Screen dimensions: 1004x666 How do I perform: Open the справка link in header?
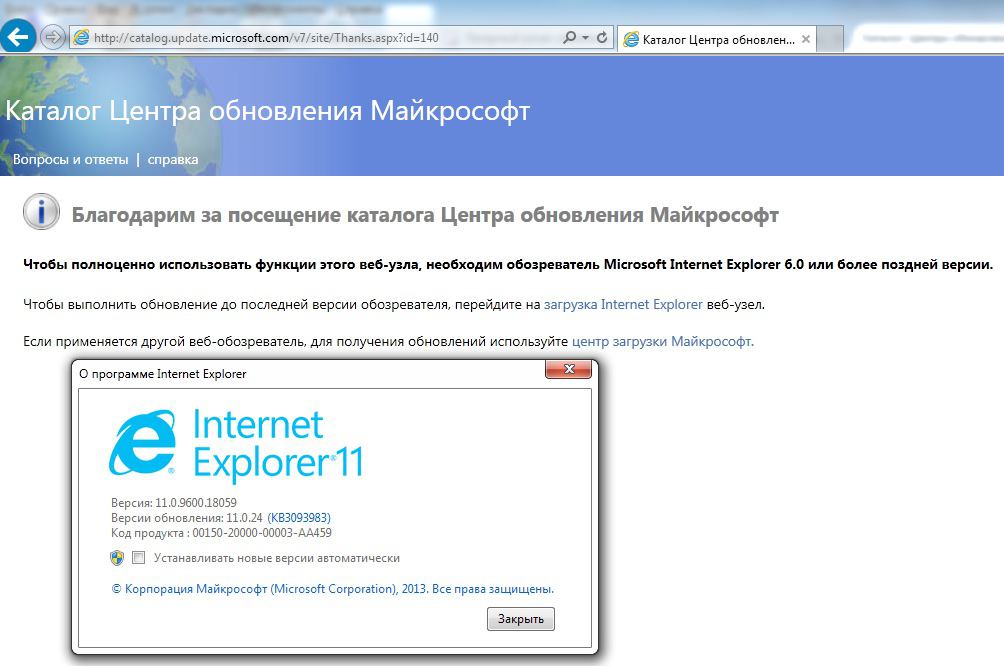(173, 159)
